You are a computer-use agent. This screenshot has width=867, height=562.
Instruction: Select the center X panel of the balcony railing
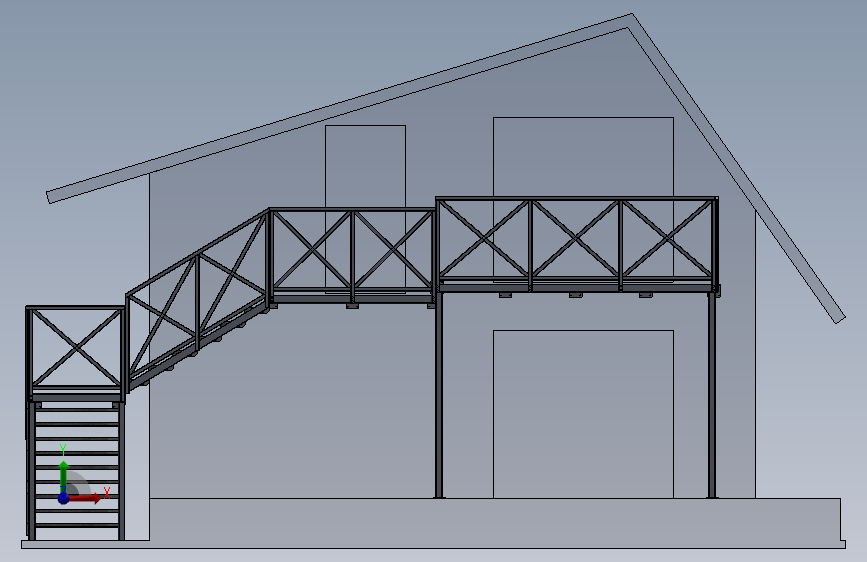[575, 239]
